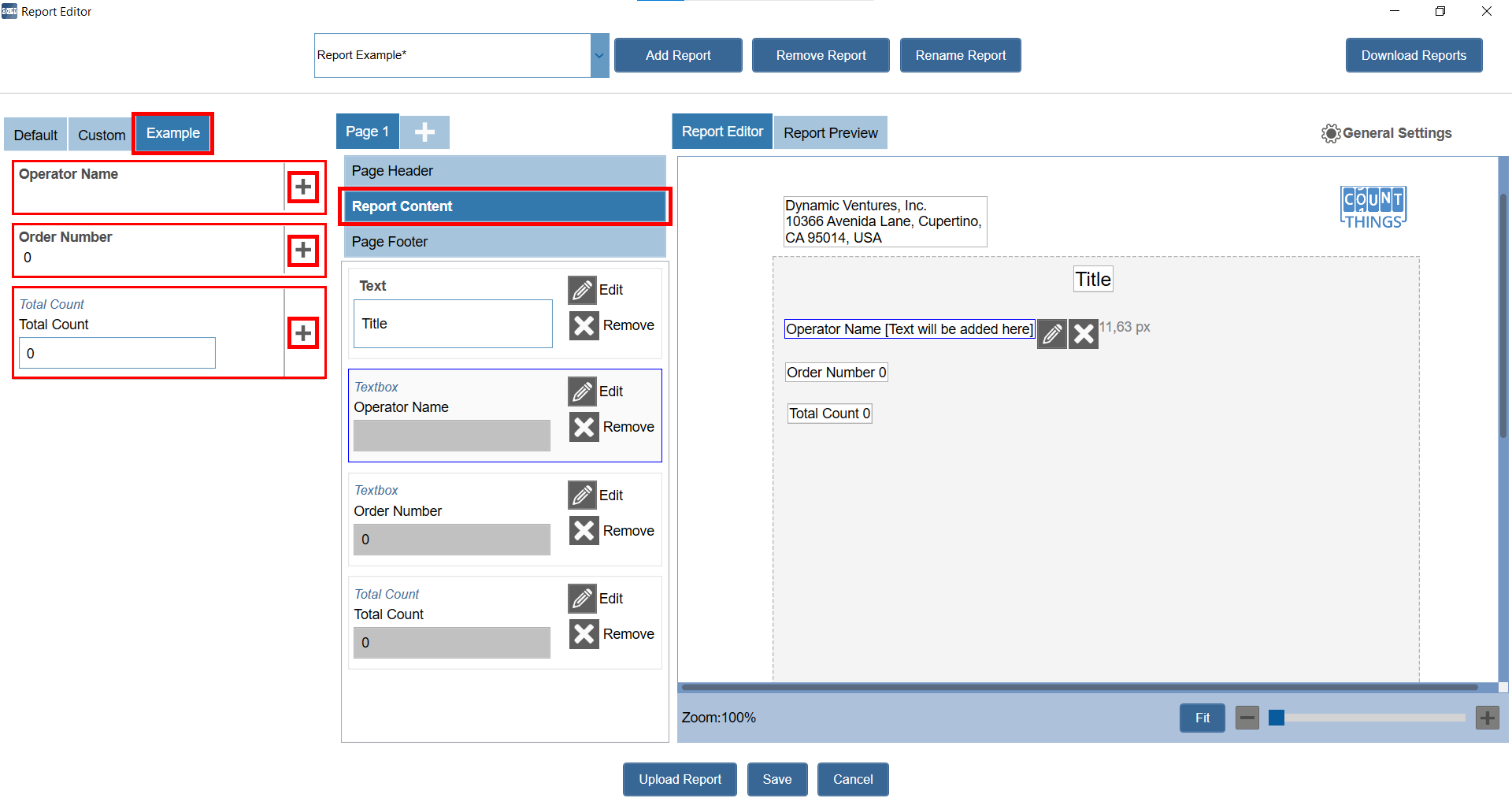Add a new page with plus tab
The height and width of the screenshot is (809, 1512).
pyautogui.click(x=424, y=132)
